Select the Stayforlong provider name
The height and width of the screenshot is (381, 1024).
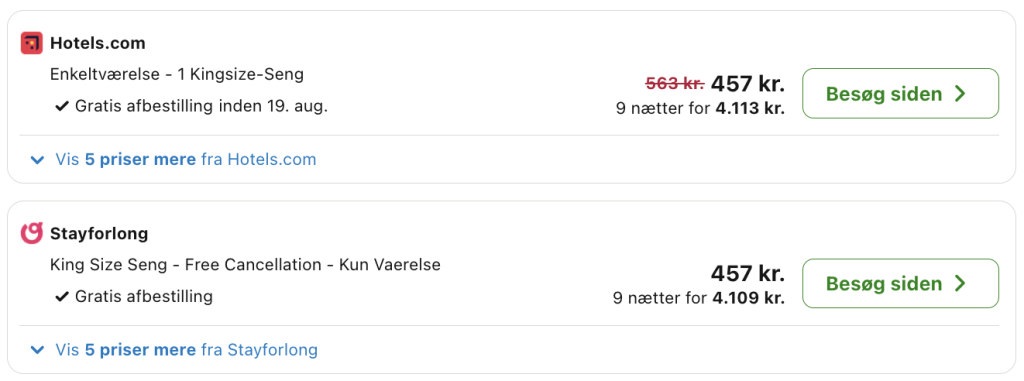tap(99, 233)
